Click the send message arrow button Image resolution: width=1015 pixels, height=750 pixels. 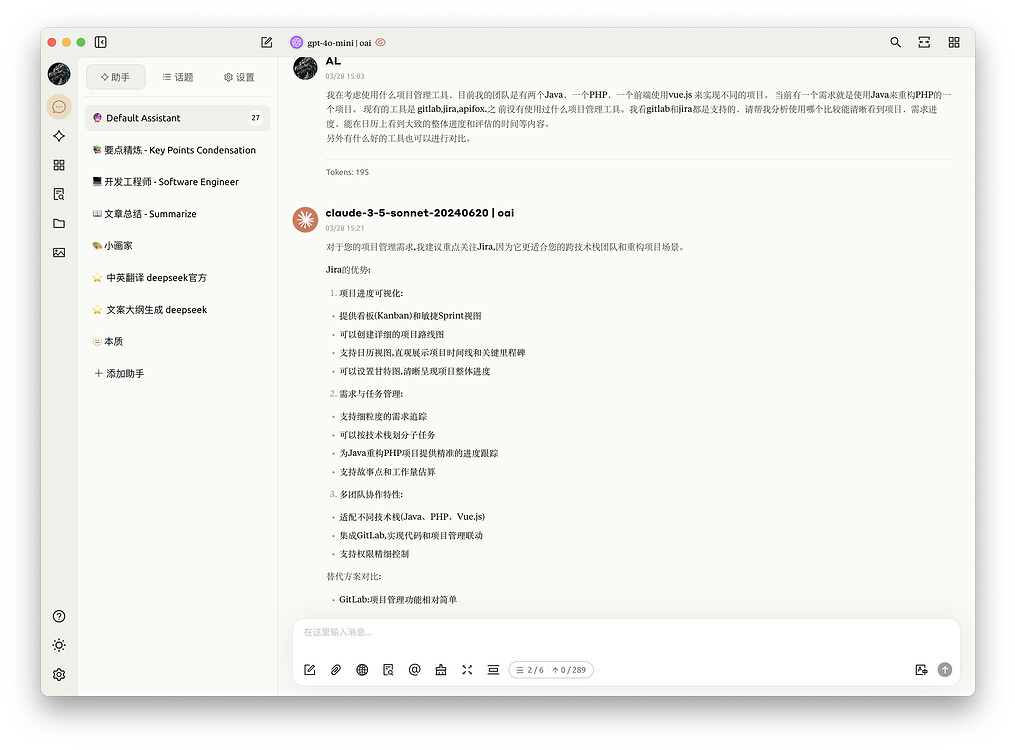[x=945, y=670]
